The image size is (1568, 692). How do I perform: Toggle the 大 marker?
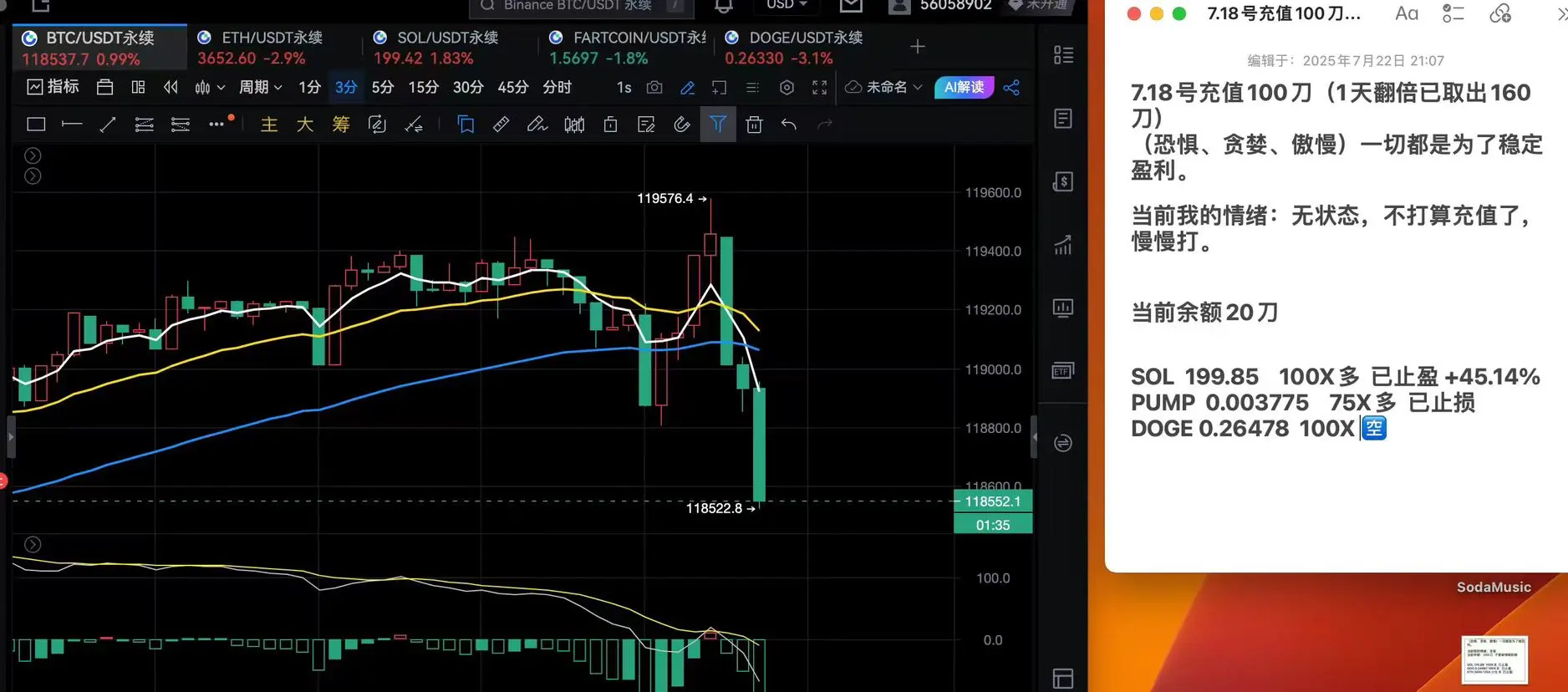point(305,125)
